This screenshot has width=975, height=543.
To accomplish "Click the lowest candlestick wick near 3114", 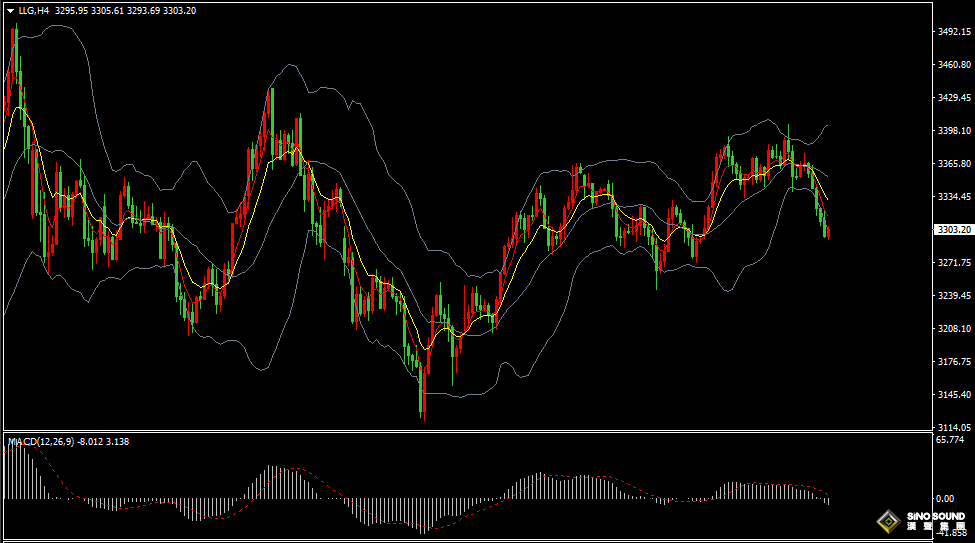I will coord(423,410).
